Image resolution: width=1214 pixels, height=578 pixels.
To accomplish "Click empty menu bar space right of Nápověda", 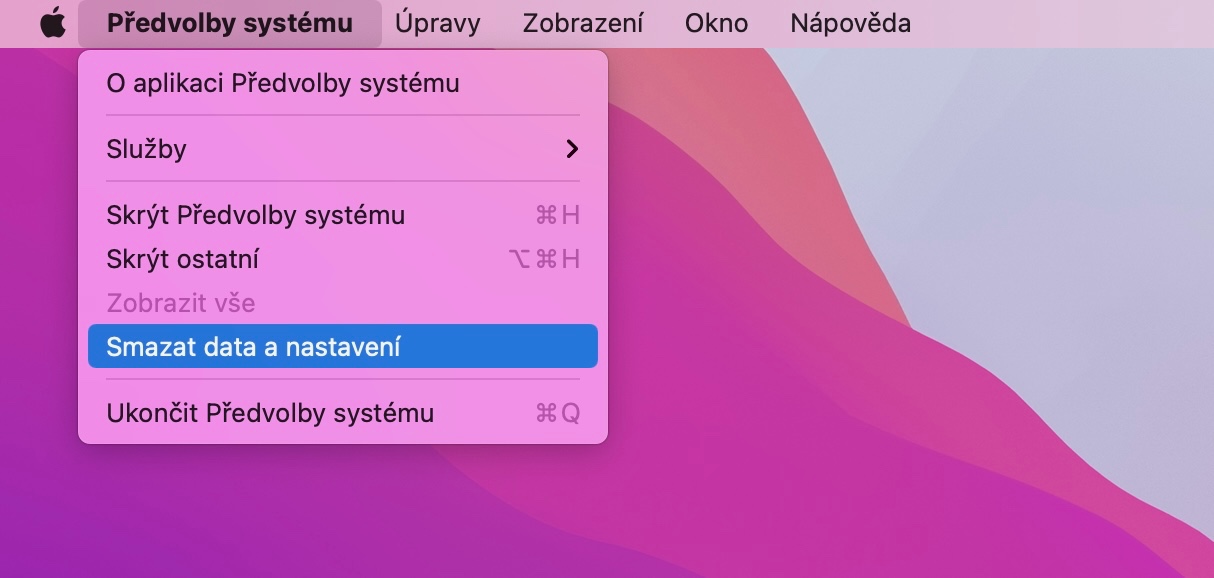I will click(1060, 23).
